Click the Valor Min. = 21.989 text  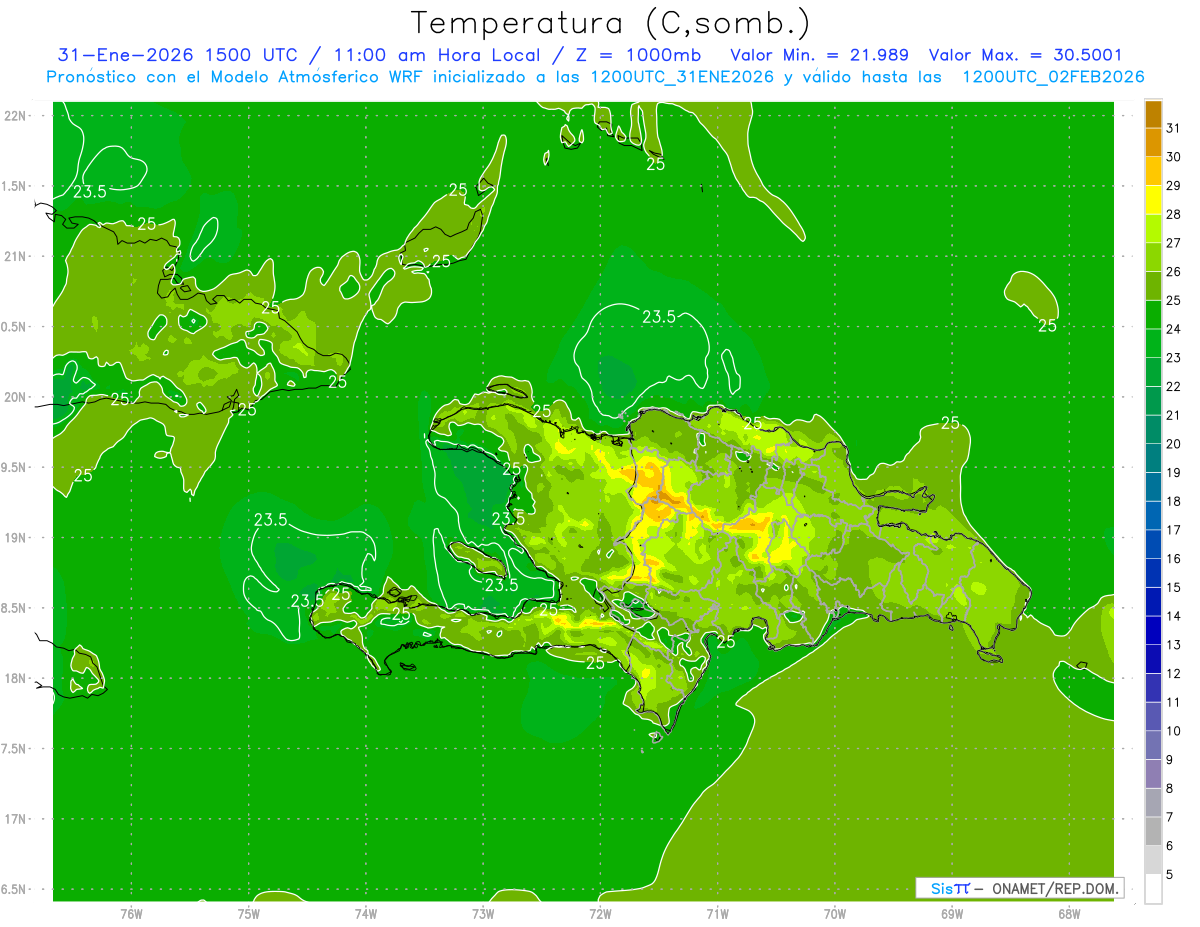point(820,55)
